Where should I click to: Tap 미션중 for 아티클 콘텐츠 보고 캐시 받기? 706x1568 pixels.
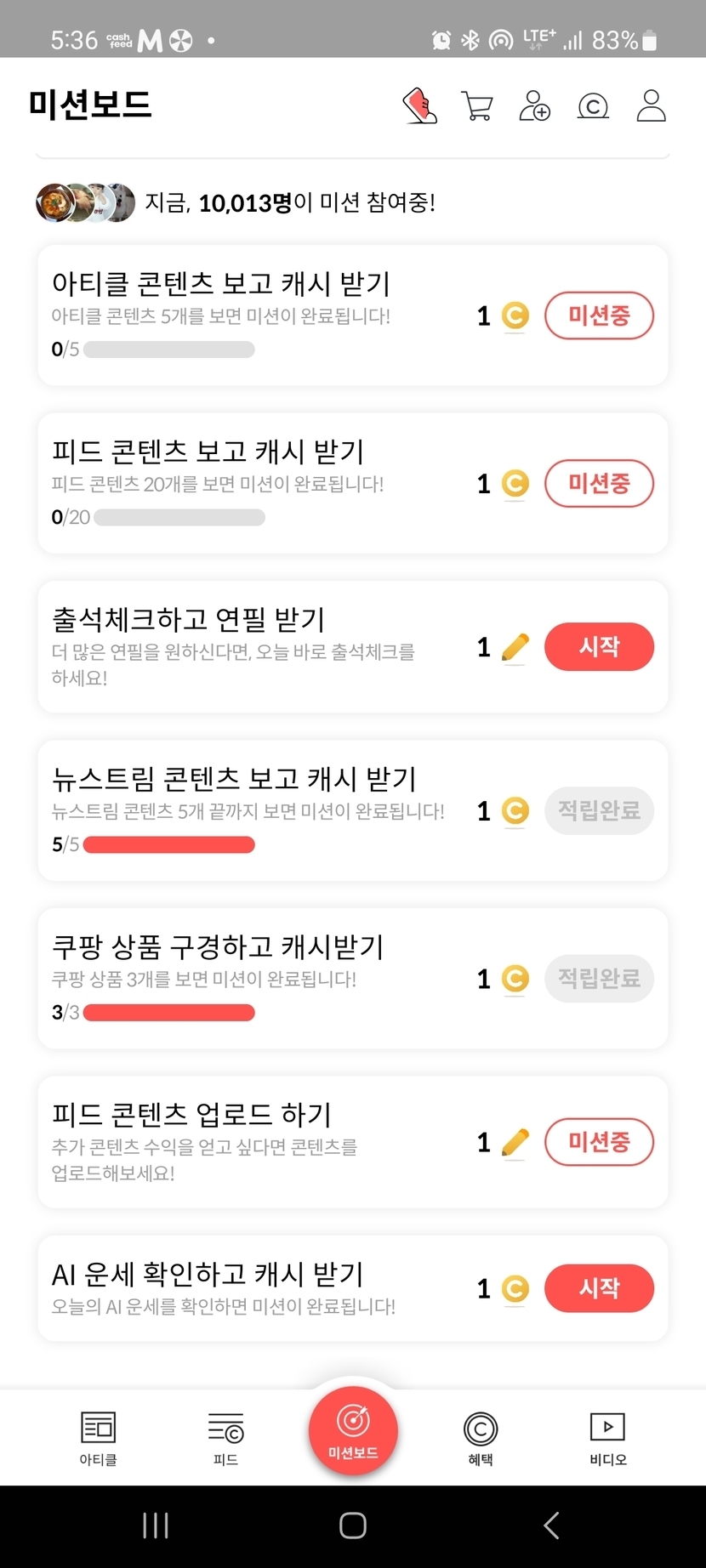click(599, 315)
